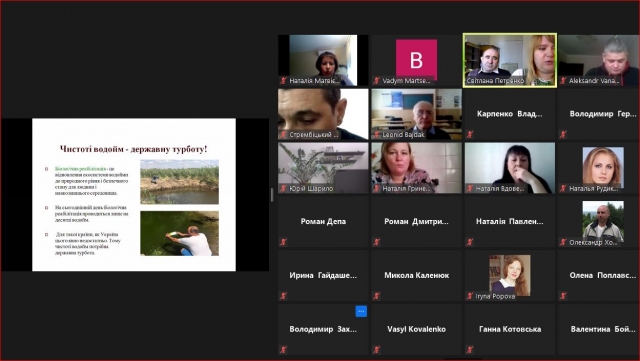Select Олександр Хо profile photo tile

pos(603,221)
